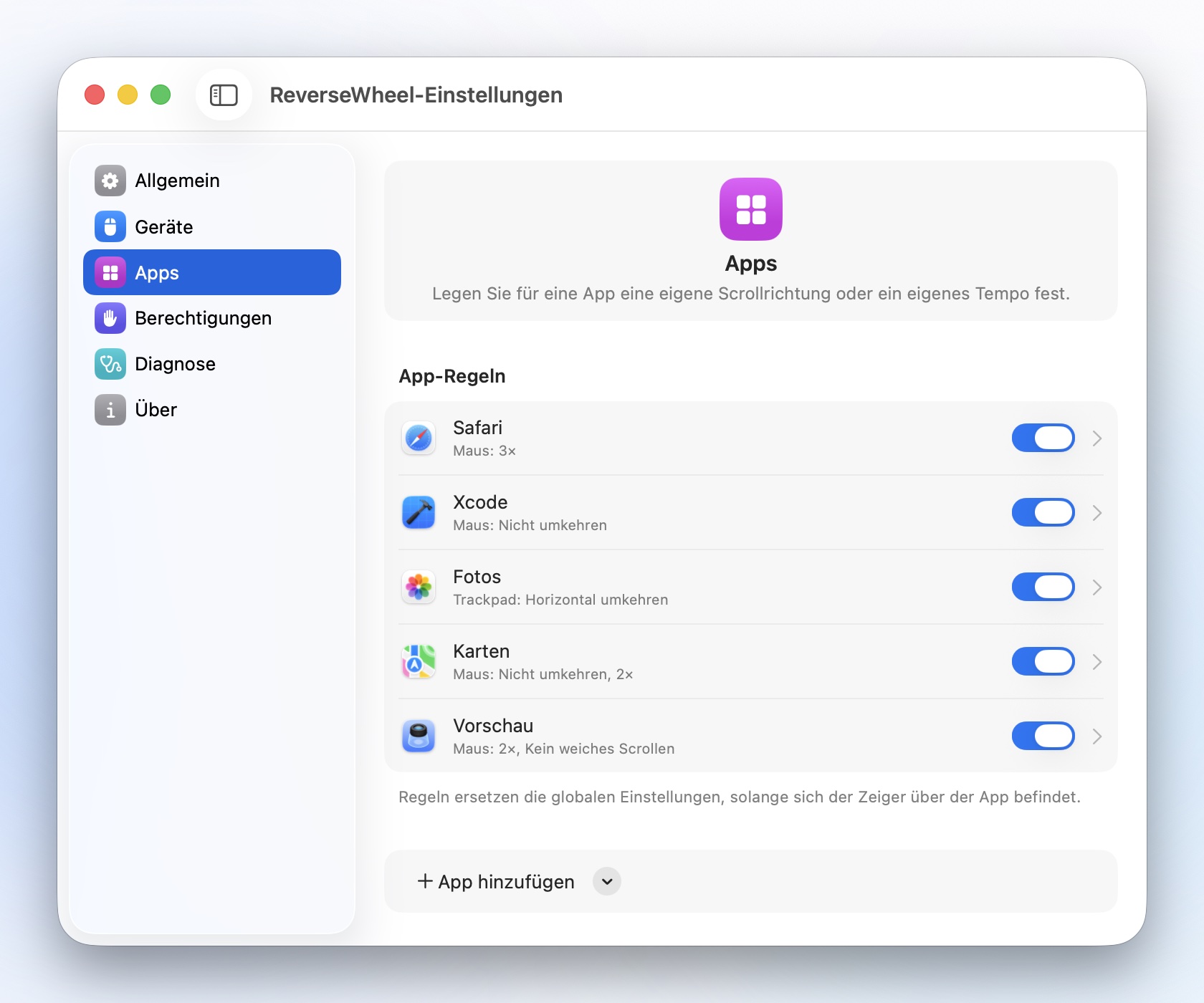
Task: Click 'Trackpad: Horizontal umkehren' text
Action: point(560,600)
